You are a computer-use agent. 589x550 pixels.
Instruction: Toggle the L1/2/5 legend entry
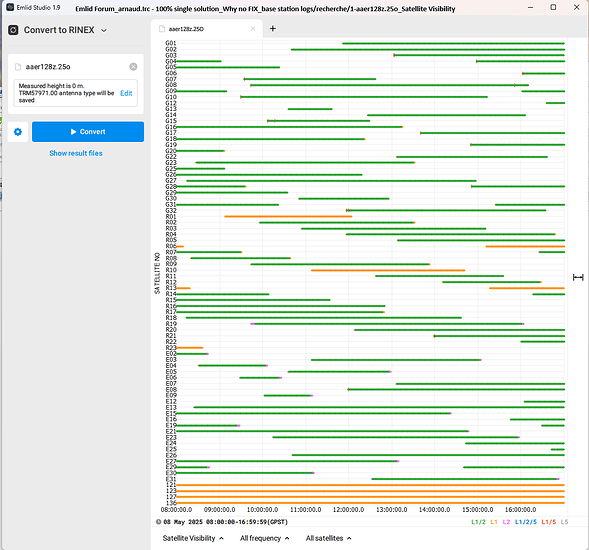pos(526,522)
